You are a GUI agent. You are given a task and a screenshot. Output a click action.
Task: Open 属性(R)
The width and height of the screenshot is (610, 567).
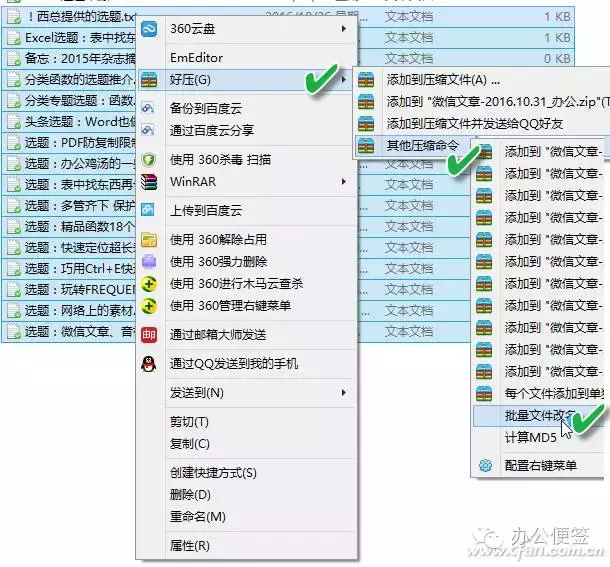(189, 546)
